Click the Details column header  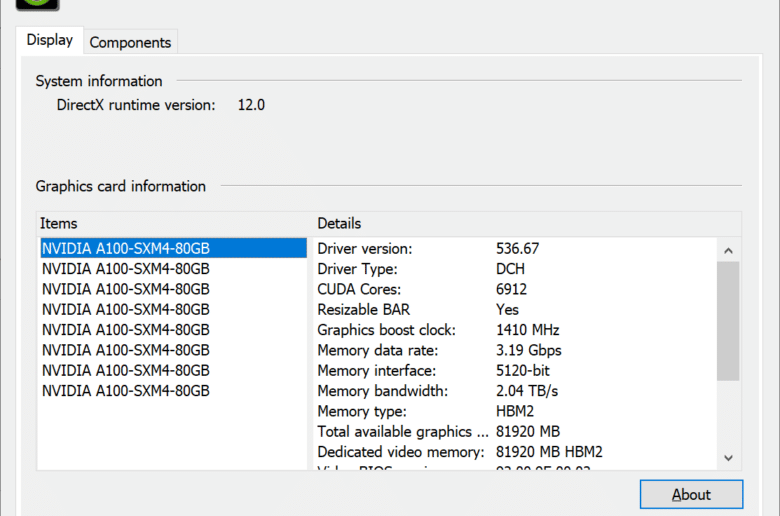(x=339, y=223)
